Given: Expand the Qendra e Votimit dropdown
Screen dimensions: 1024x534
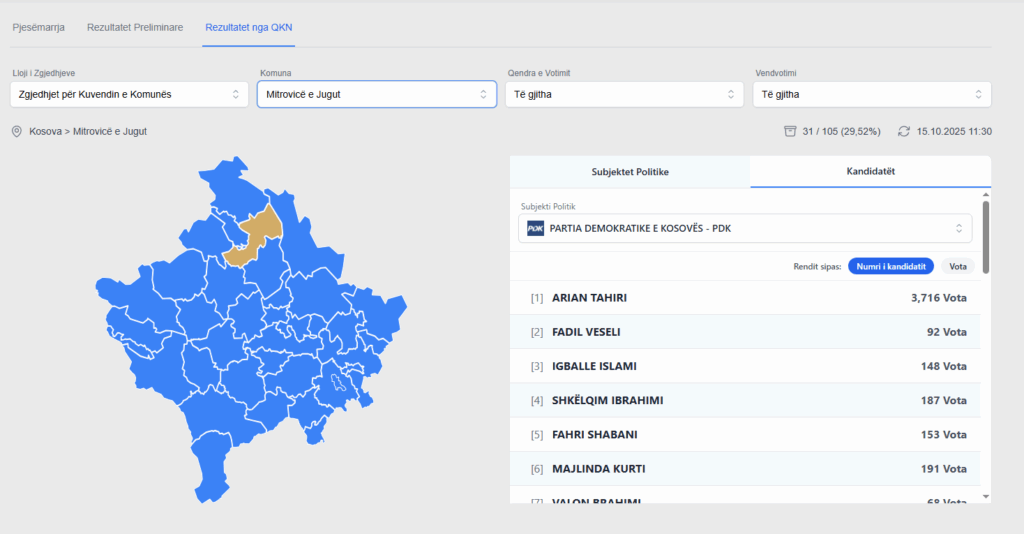Looking at the screenshot, I should tap(624, 94).
